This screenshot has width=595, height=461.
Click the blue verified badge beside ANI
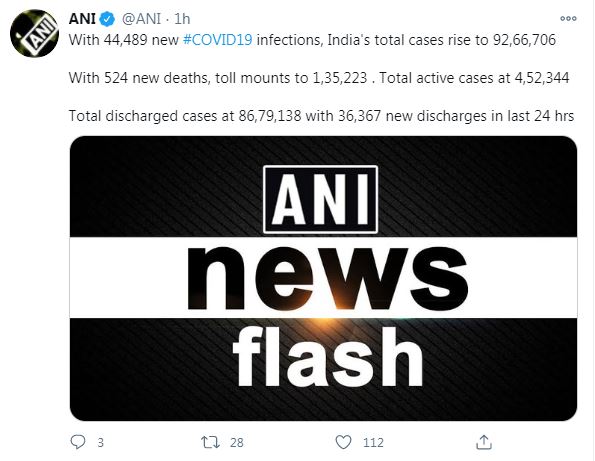[107, 19]
